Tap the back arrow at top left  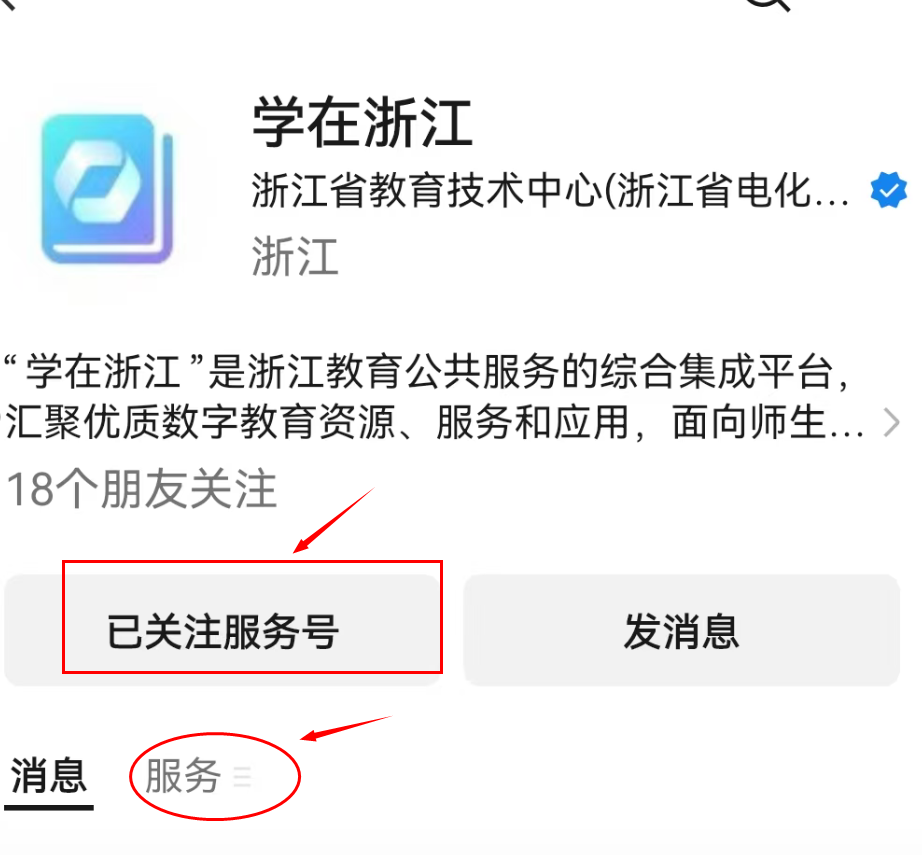tap(7, 4)
